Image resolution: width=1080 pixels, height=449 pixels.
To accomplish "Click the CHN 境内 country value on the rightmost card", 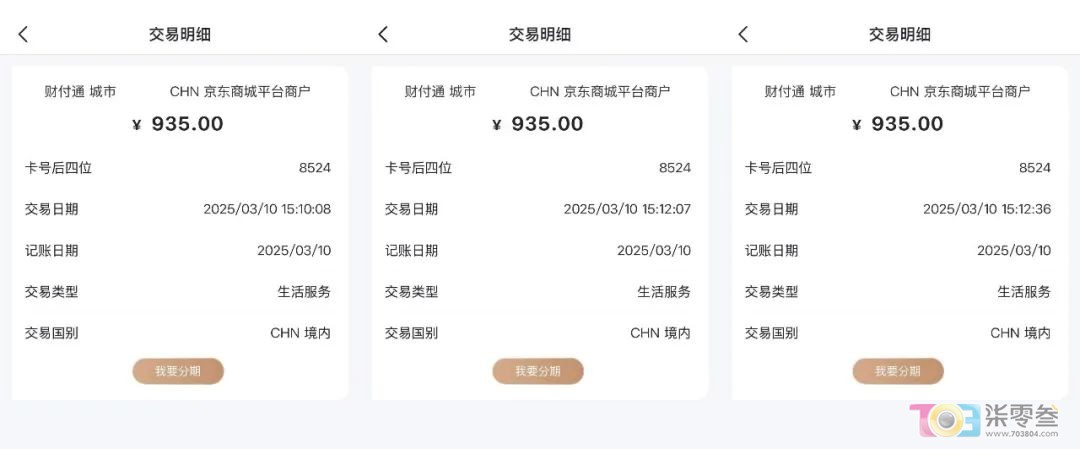I will [x=1021, y=333].
